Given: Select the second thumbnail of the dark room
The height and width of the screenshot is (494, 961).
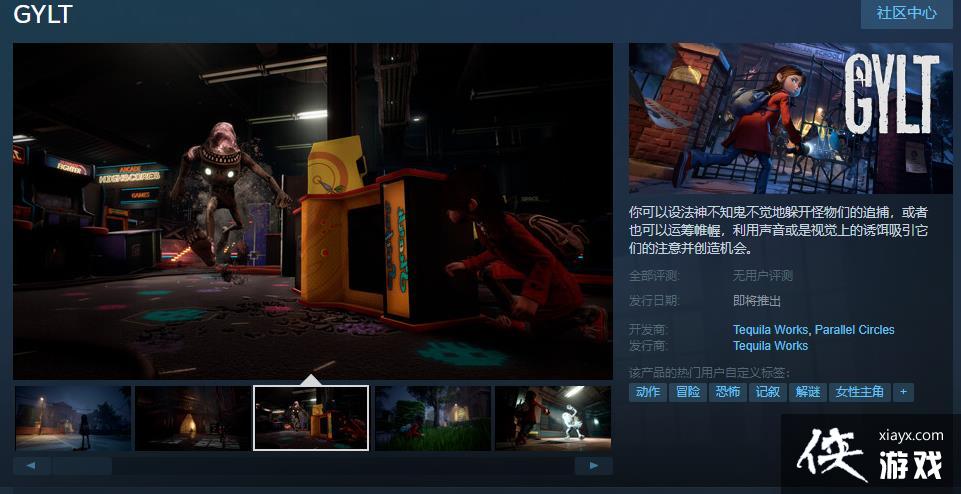Looking at the screenshot, I should (x=192, y=418).
